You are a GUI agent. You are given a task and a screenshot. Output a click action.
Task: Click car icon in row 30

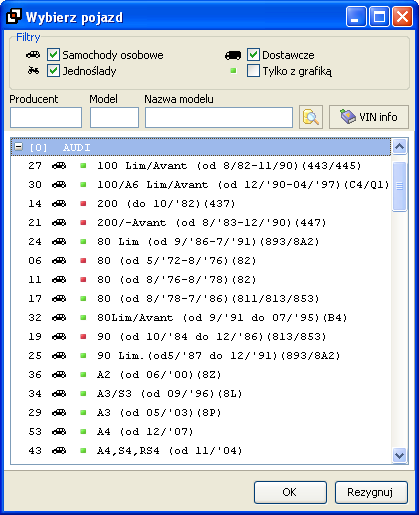tap(59, 184)
